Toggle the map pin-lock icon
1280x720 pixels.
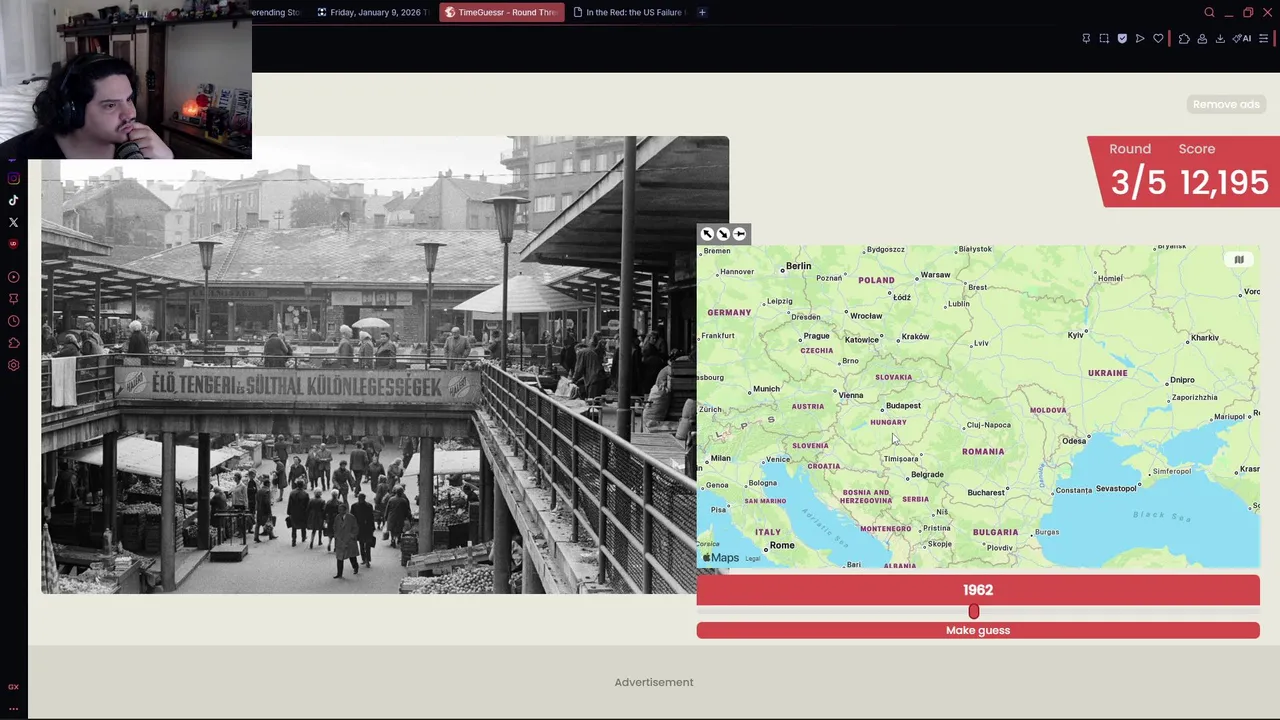(x=739, y=234)
